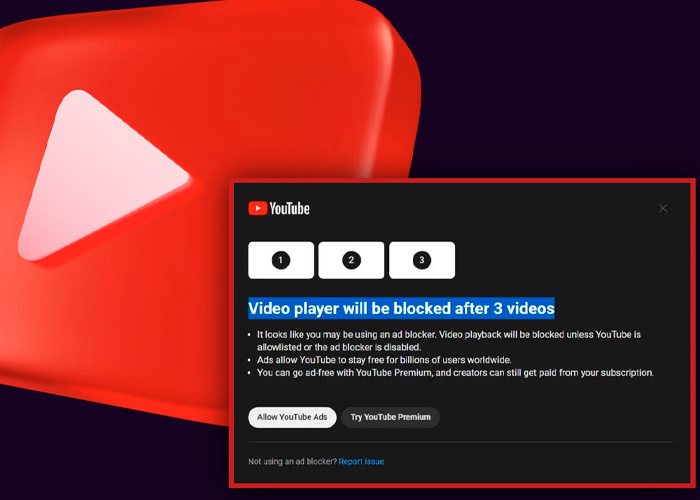
Task: Click the number 3 circle badge
Action: [422, 260]
